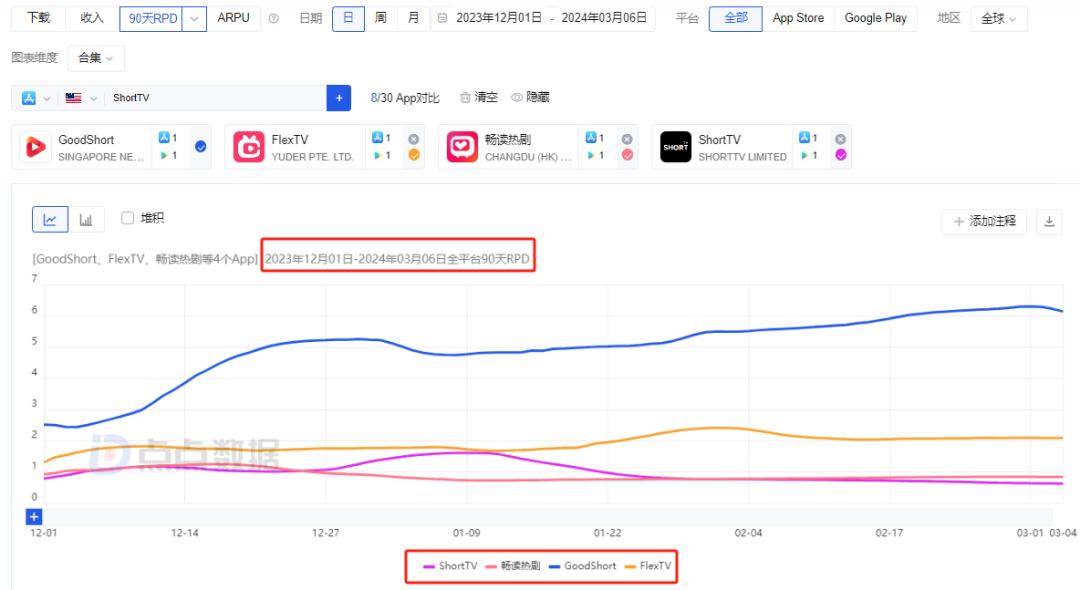Viewport: 1080px width, 590px height.
Task: Switch to the ARPU metric tab
Action: (x=233, y=18)
